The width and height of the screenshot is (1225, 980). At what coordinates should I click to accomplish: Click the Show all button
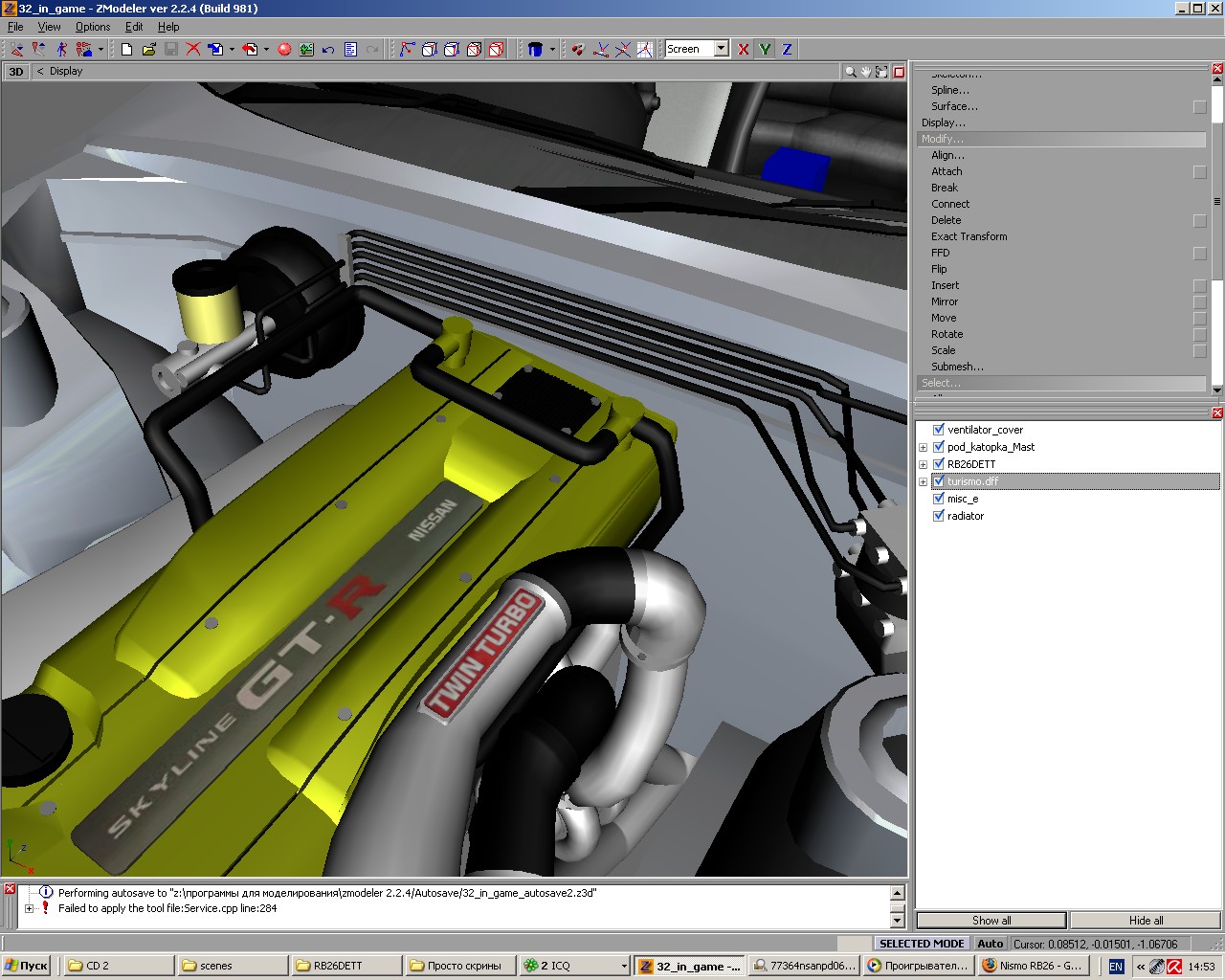pos(991,921)
